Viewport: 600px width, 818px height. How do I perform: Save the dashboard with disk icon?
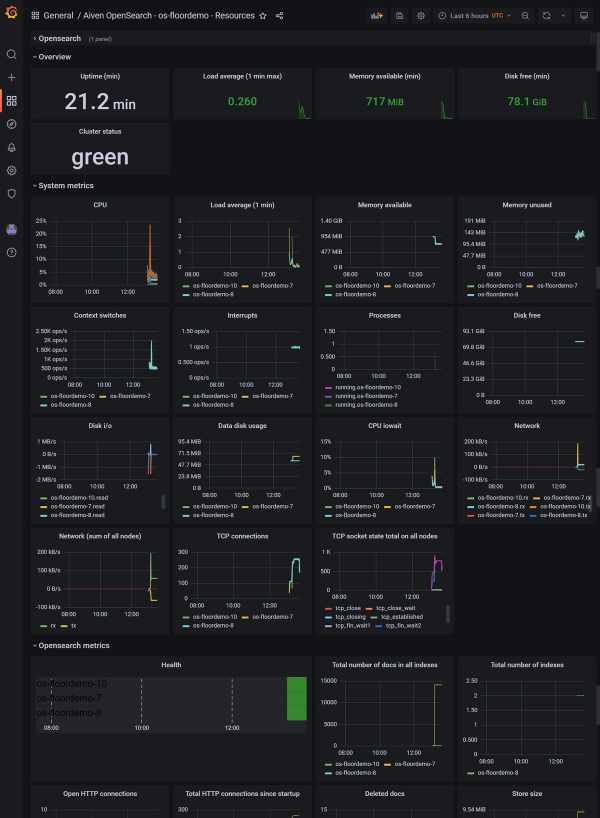pos(399,16)
